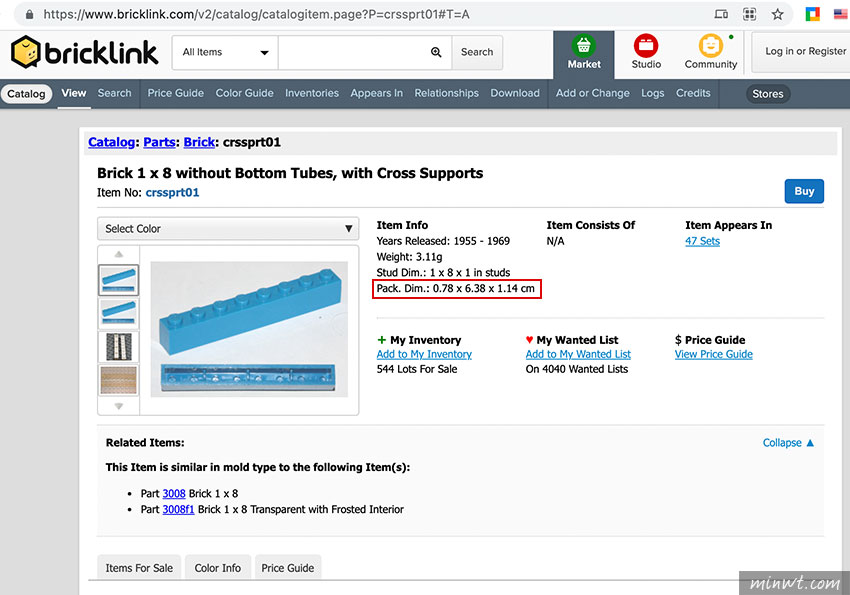
Task: Click the On 4040 Wanted Lists text
Action: point(577,369)
